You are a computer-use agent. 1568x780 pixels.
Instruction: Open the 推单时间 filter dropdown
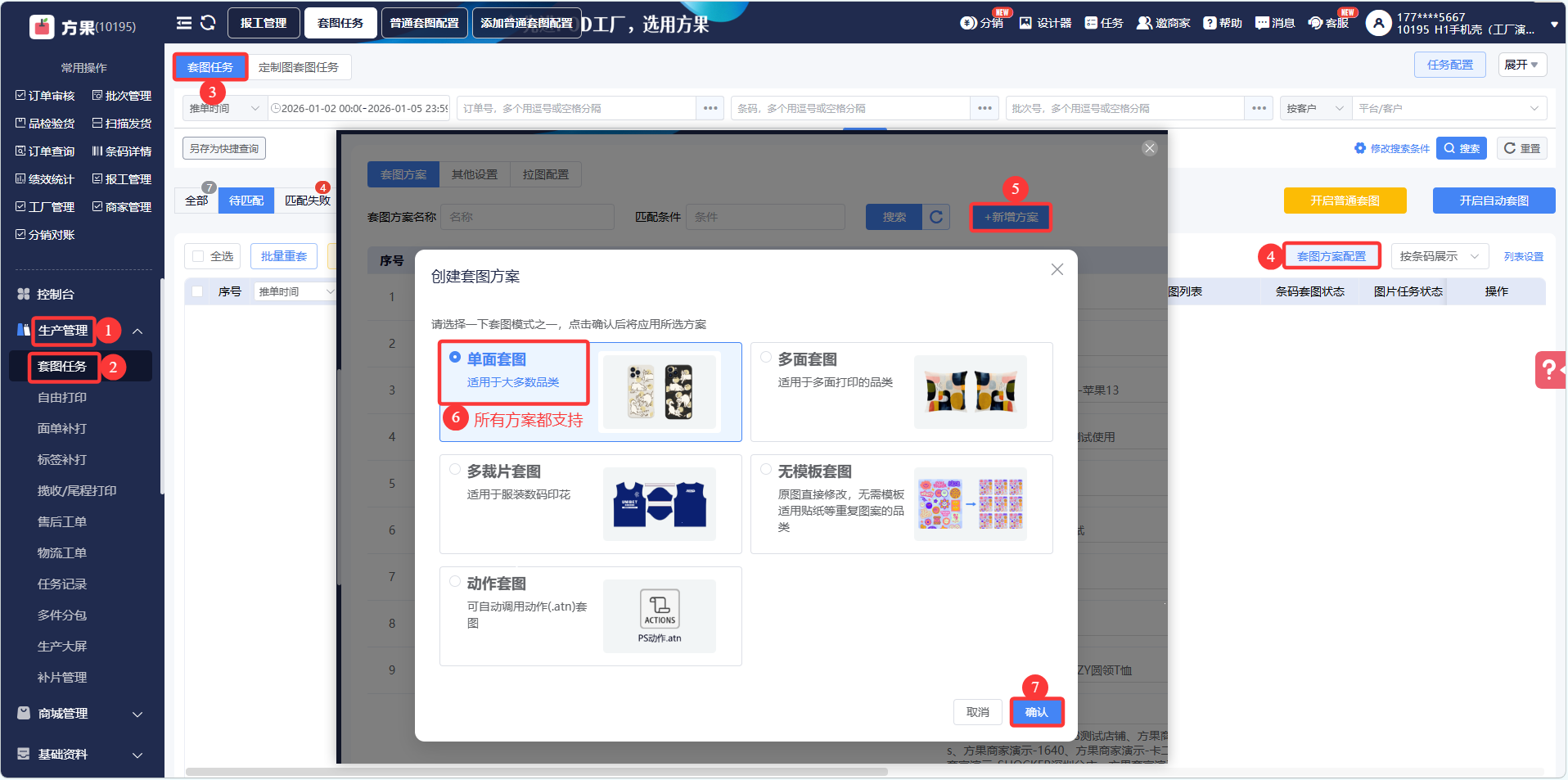tap(225, 108)
